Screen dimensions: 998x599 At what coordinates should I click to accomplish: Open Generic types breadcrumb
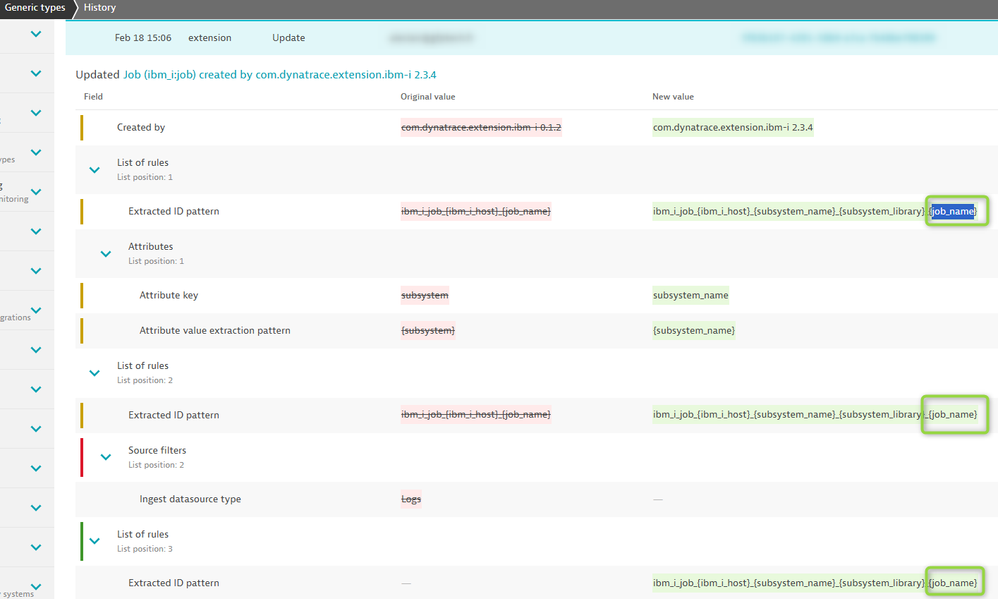coord(33,8)
